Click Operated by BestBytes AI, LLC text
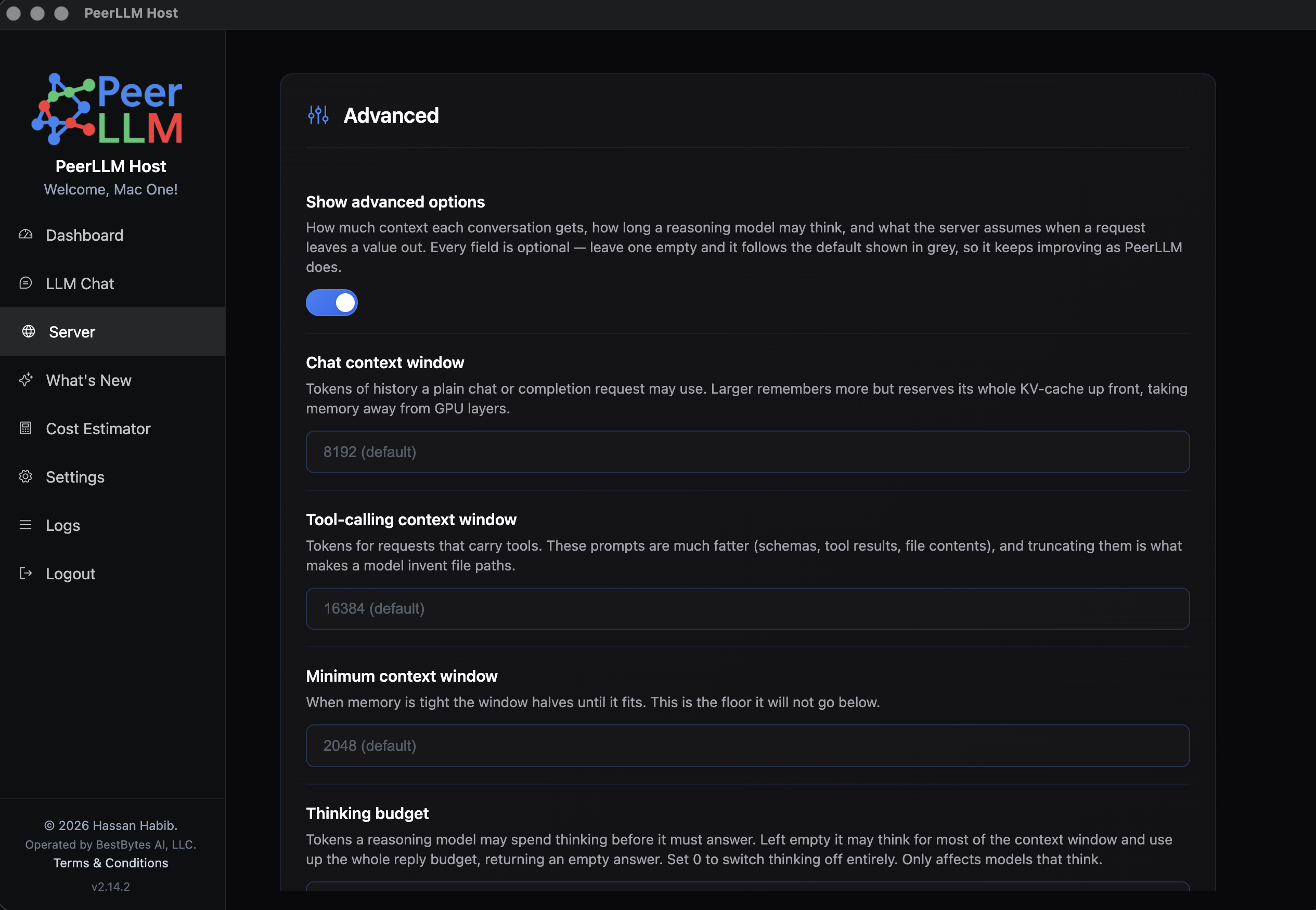Viewport: 1316px width, 910px height. [111, 844]
